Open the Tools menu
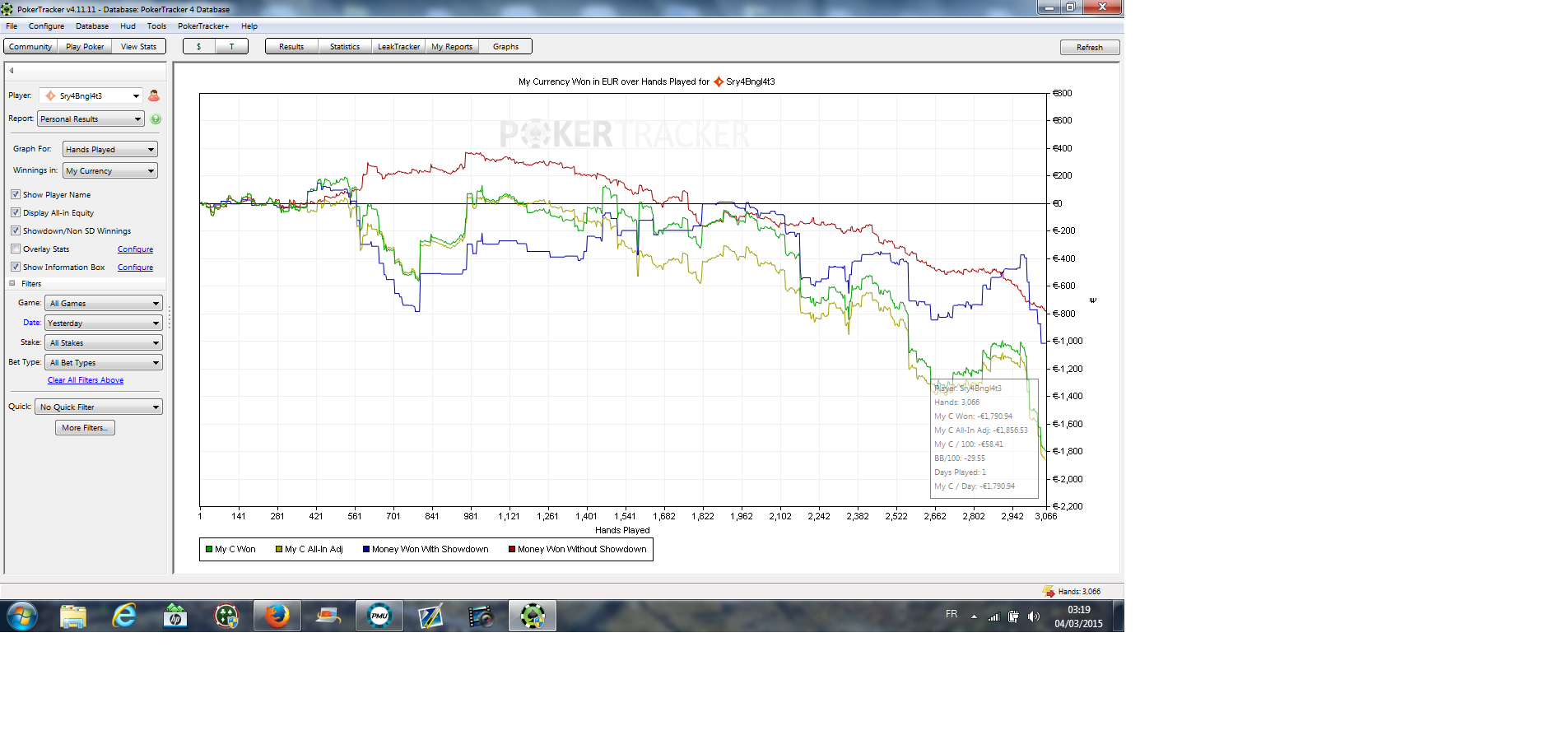 coord(156,26)
